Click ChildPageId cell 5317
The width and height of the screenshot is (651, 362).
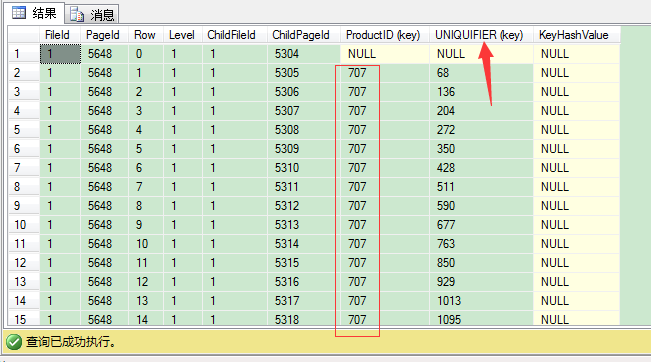point(304,301)
